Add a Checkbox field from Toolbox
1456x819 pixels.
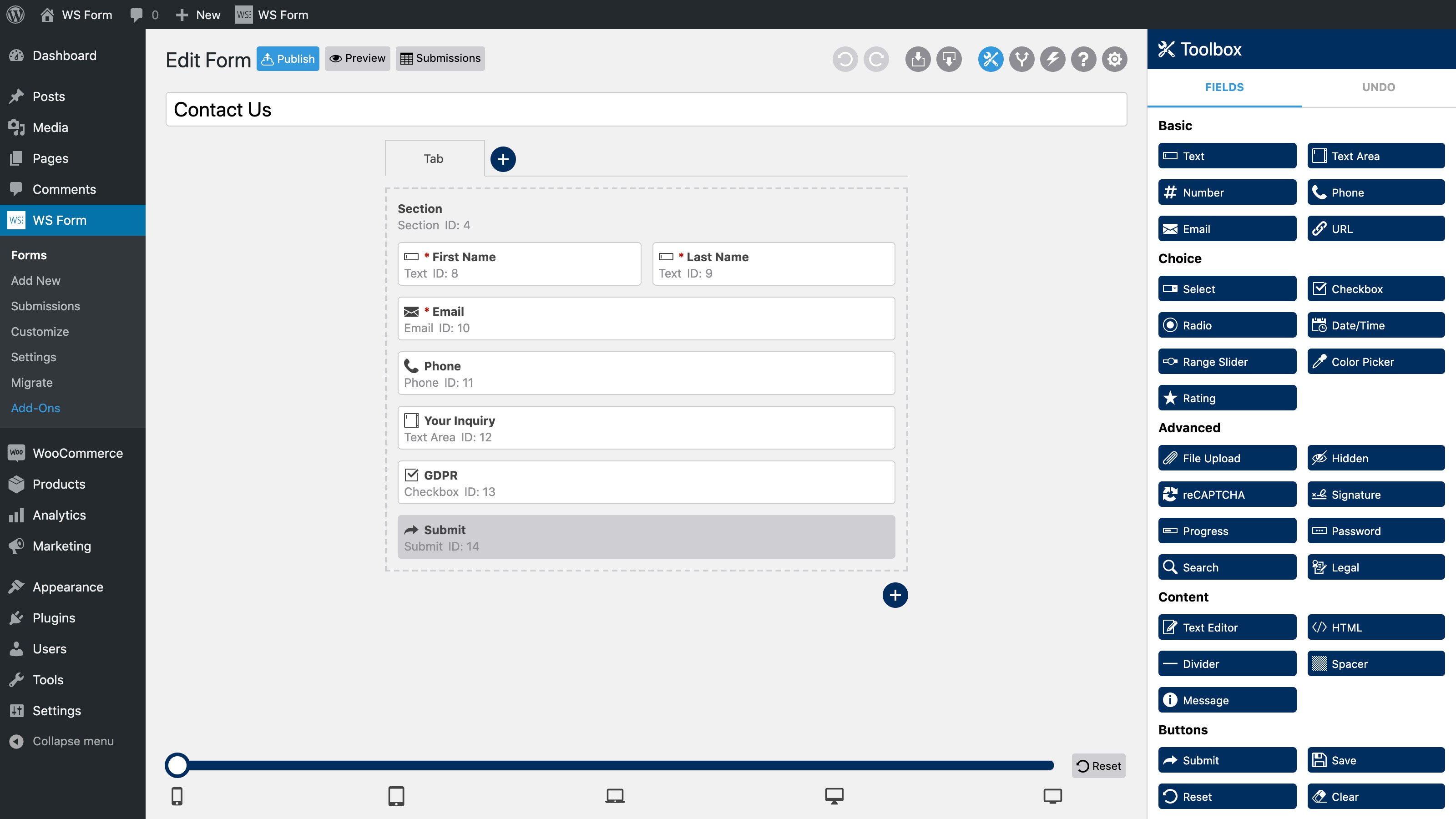[1376, 289]
